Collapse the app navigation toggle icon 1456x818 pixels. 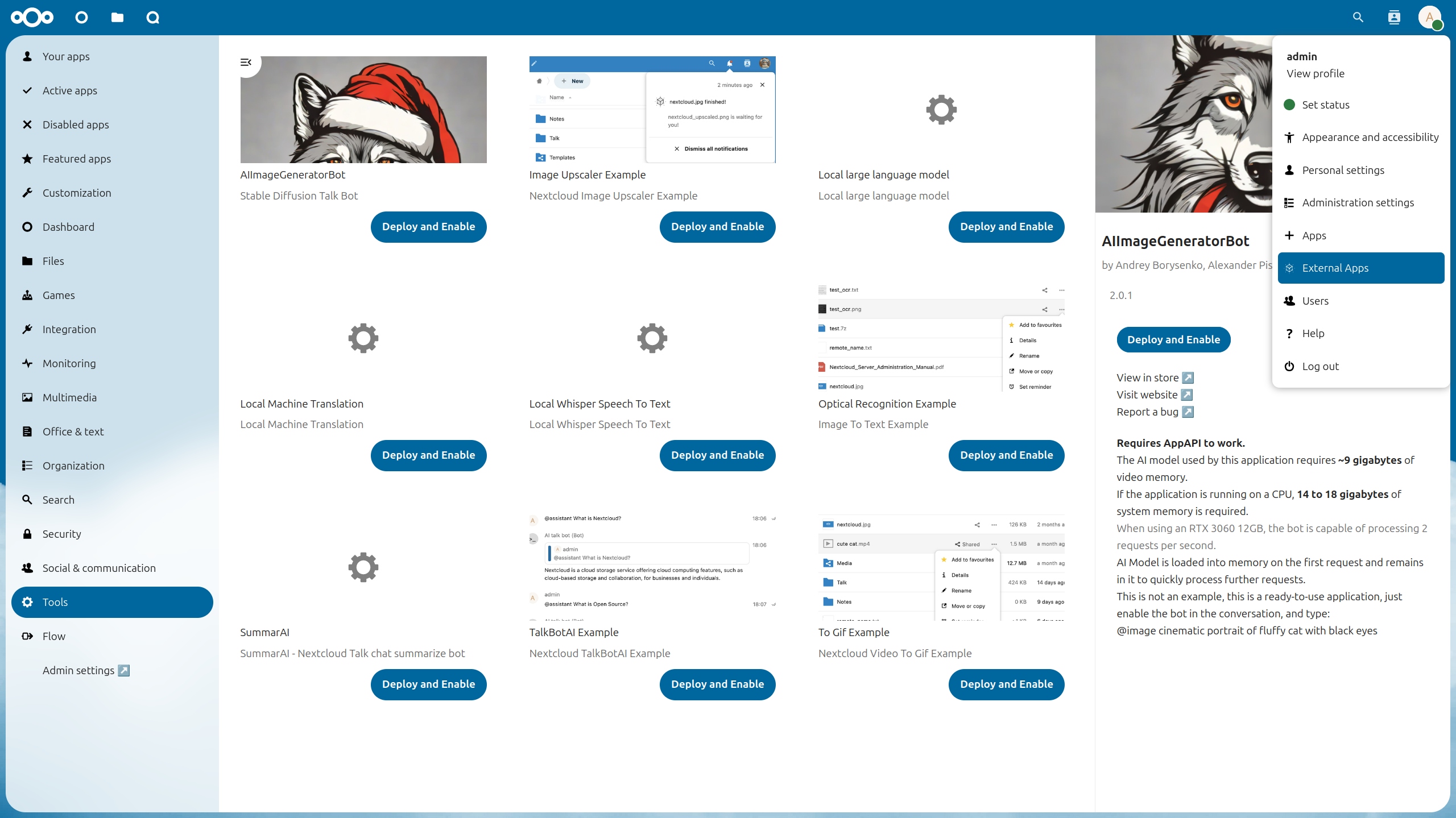(x=246, y=63)
